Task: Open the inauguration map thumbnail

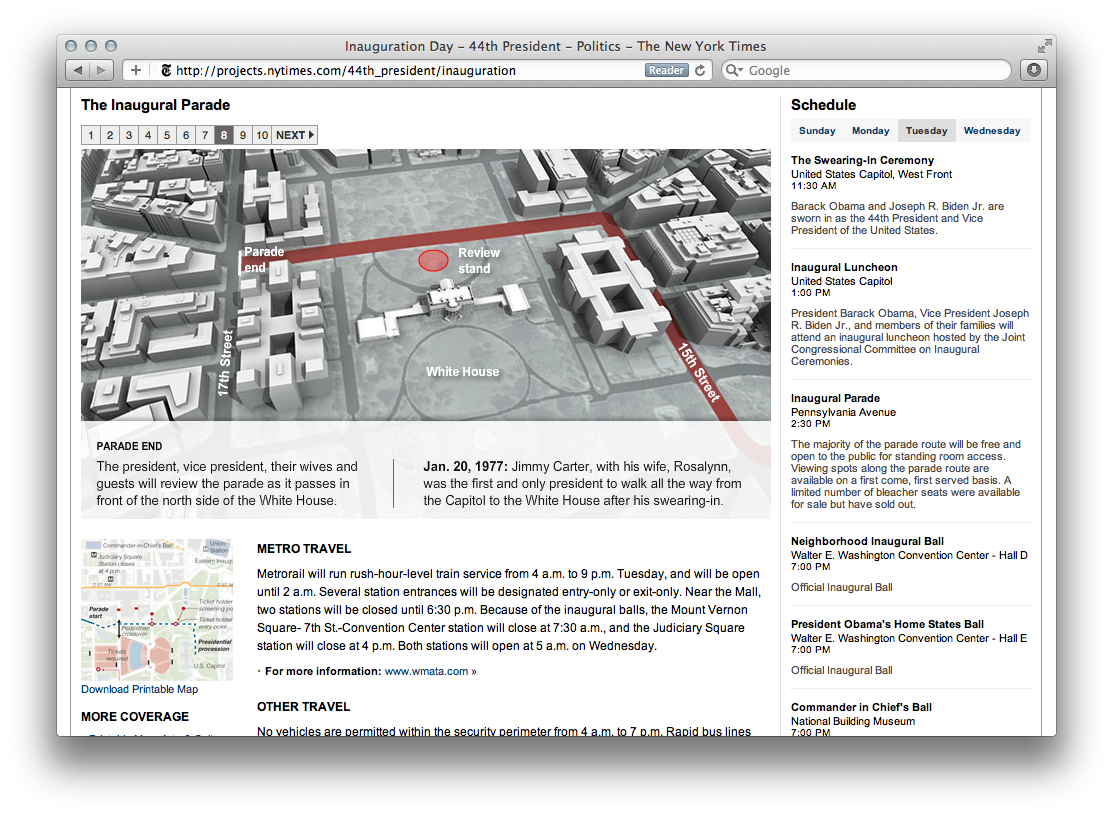Action: tap(156, 609)
